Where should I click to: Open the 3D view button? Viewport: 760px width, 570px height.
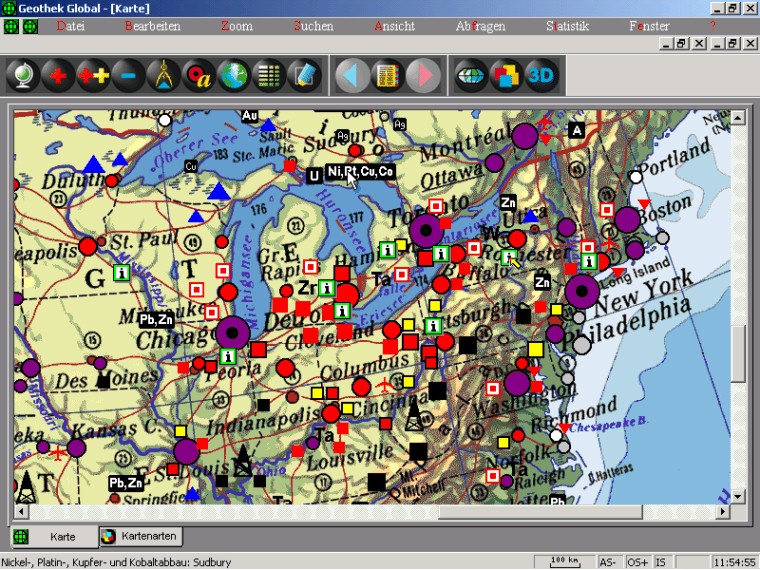[x=541, y=76]
